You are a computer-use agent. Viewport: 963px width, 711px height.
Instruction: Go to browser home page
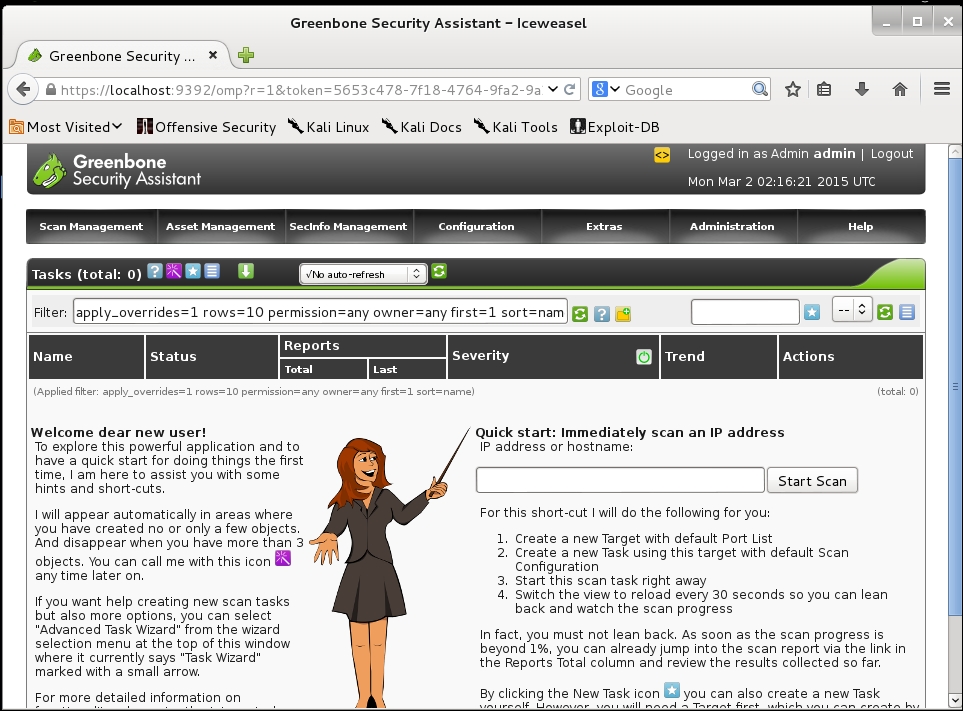900,90
